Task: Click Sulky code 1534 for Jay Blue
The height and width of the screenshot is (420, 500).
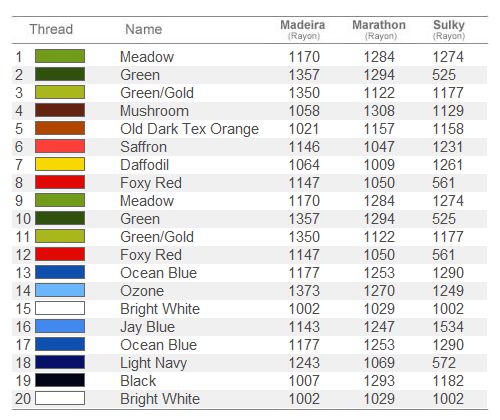Action: click(448, 327)
